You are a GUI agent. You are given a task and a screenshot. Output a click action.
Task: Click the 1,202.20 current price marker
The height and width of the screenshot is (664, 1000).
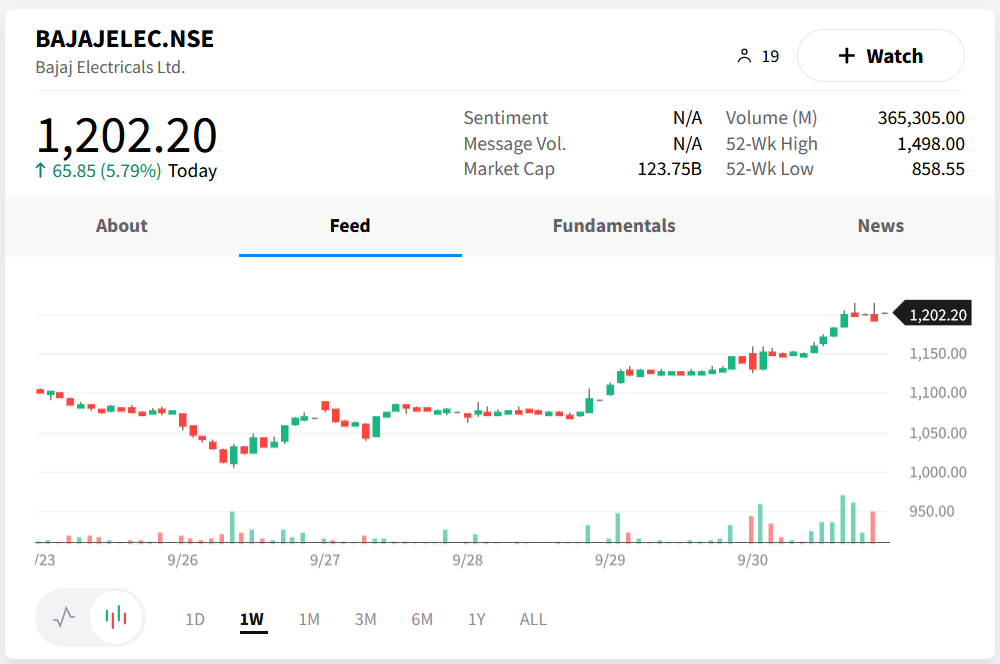pyautogui.click(x=937, y=315)
